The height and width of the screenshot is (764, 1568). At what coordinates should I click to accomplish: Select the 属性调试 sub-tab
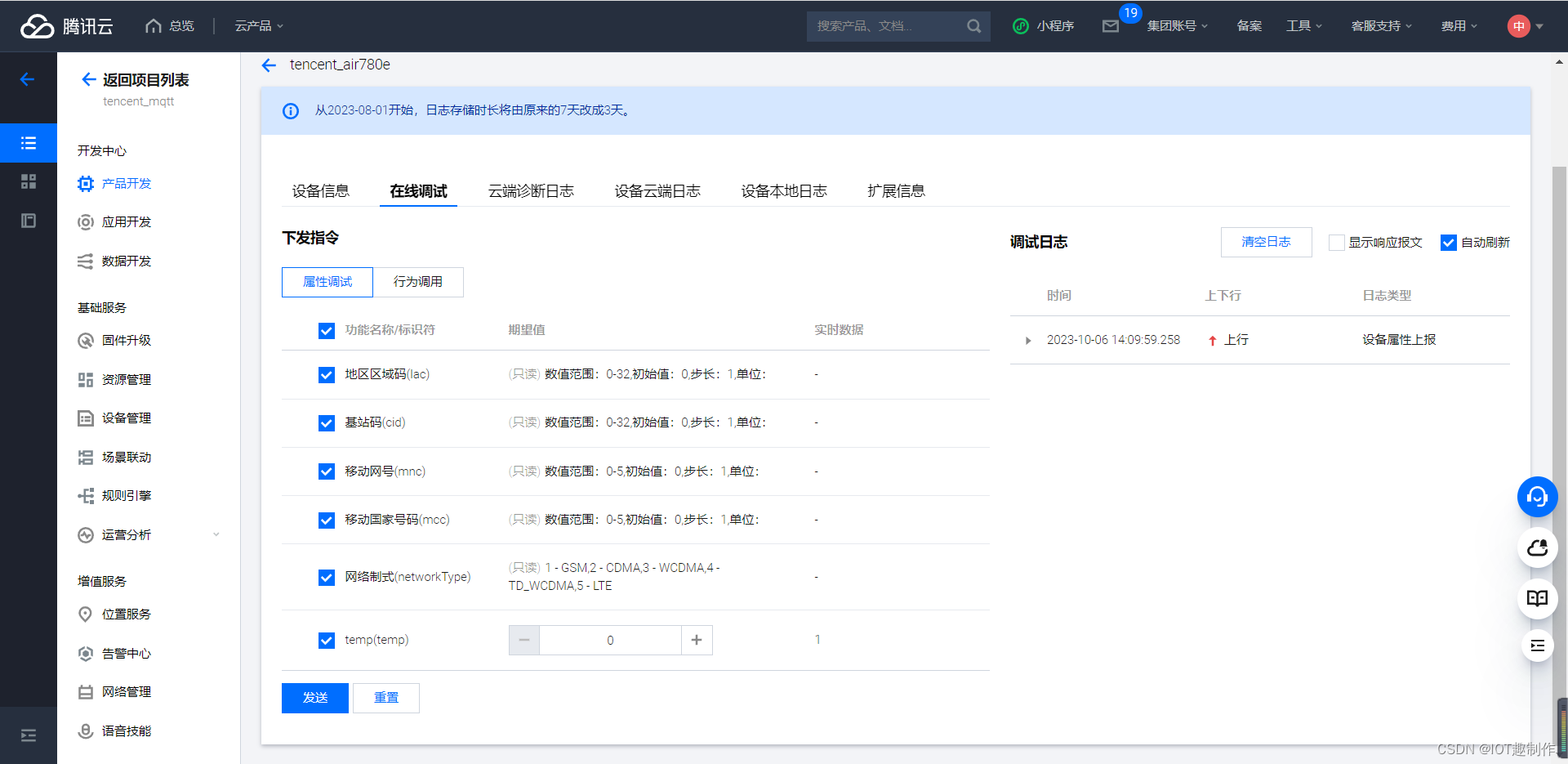327,282
